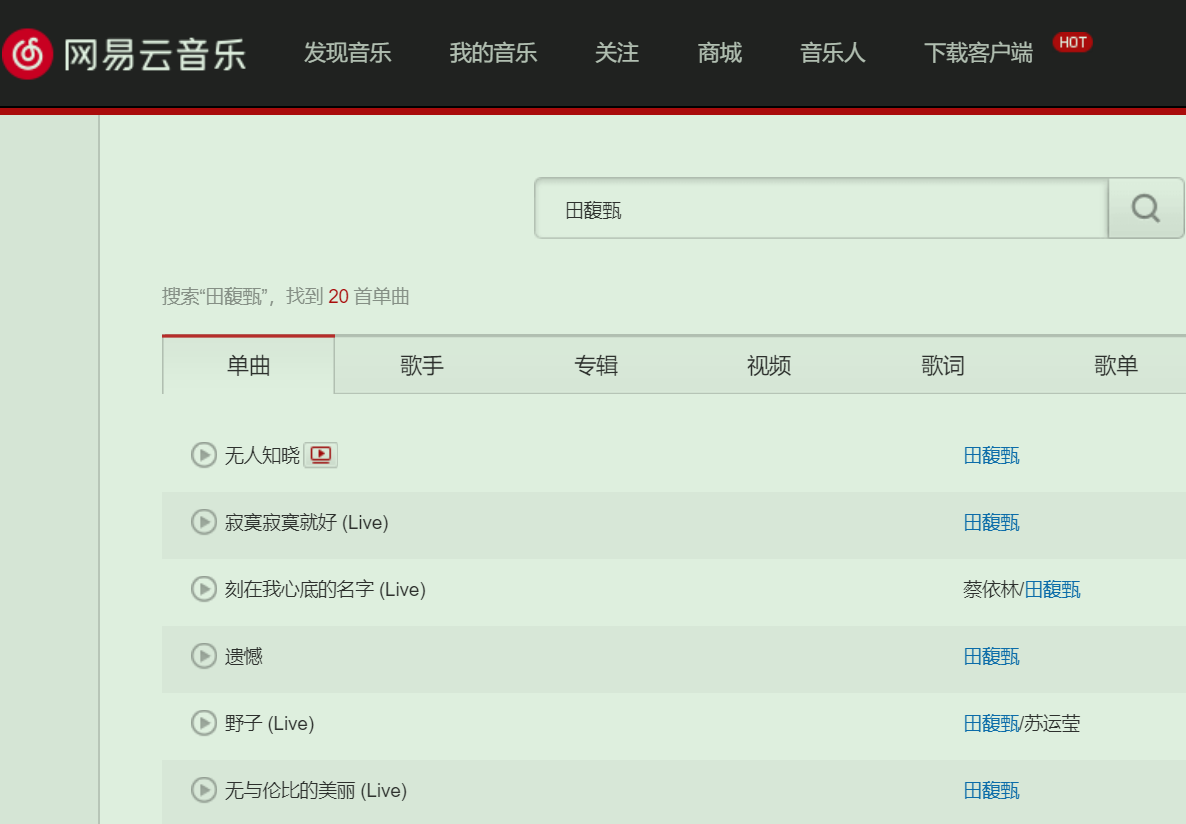This screenshot has width=1186, height=824.
Task: Click the NetEase Cloud Music logo
Action: pyautogui.click(x=124, y=53)
